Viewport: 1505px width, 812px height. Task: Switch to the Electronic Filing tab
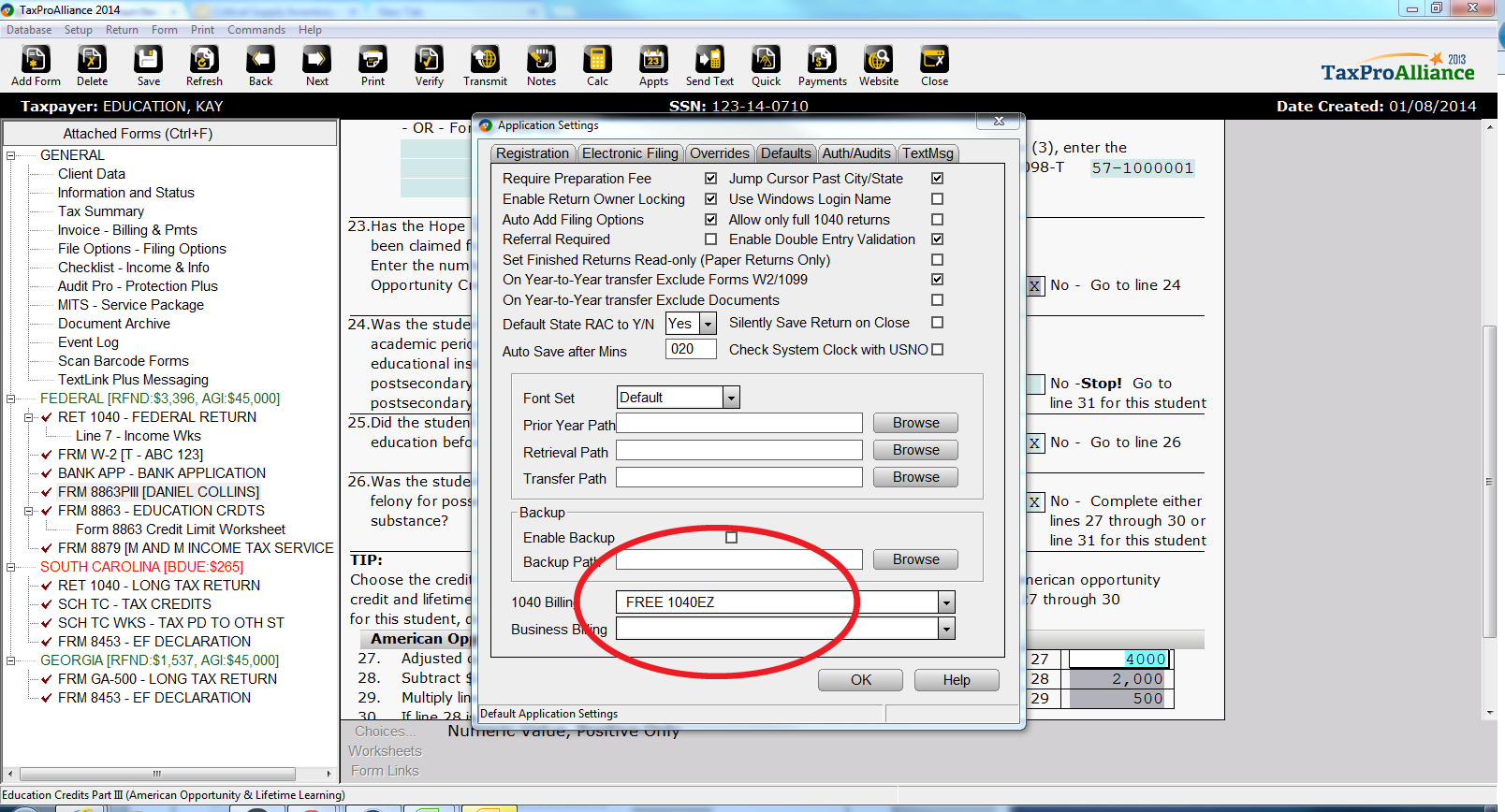coord(630,153)
